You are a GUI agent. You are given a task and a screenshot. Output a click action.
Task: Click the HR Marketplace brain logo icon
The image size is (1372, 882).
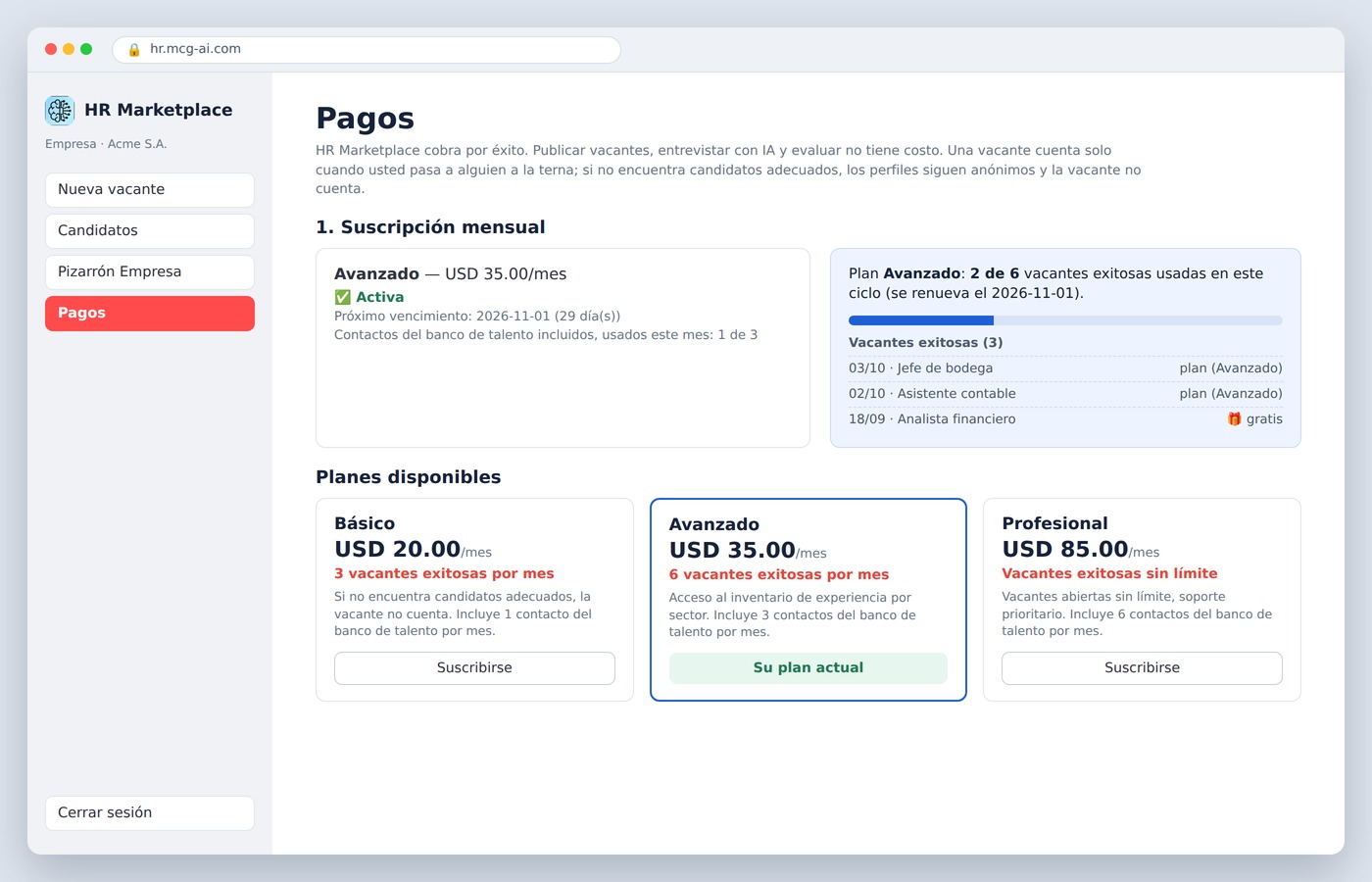point(60,111)
